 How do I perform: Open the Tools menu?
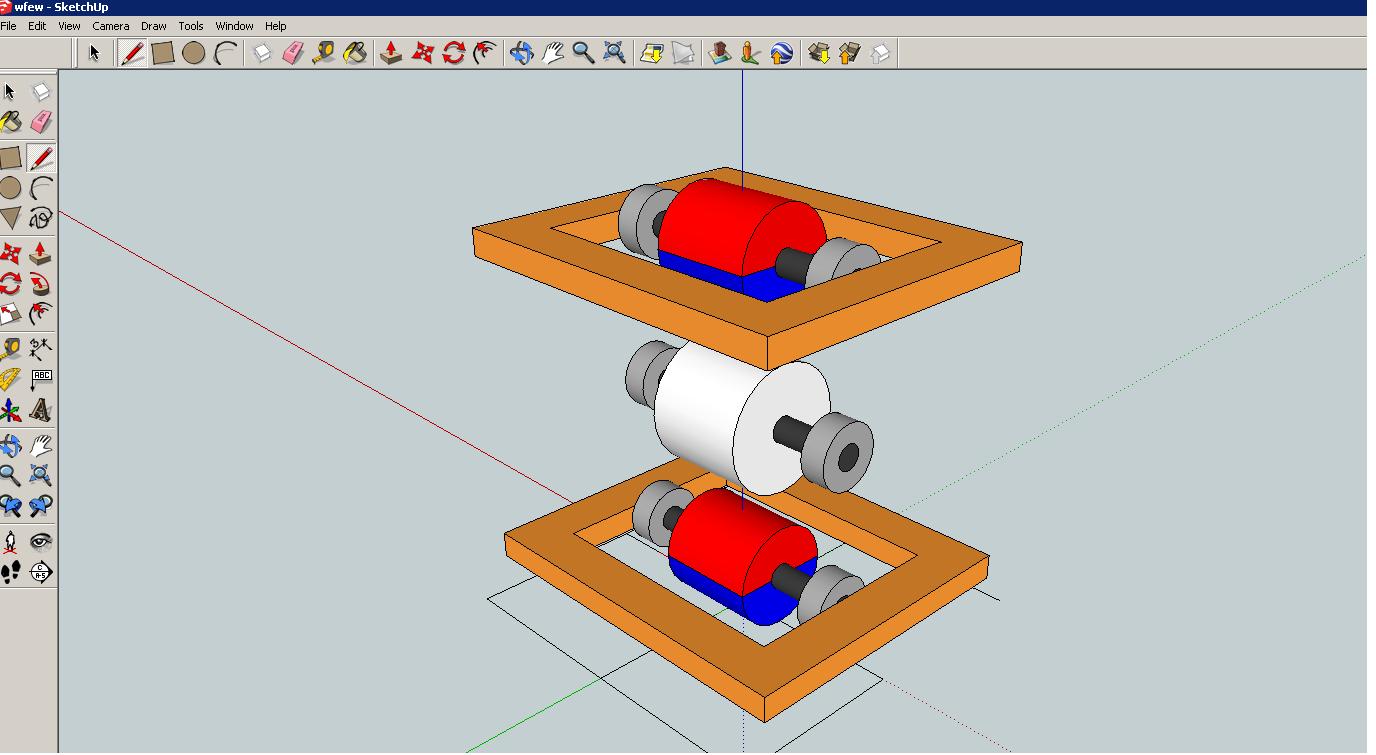tap(191, 26)
